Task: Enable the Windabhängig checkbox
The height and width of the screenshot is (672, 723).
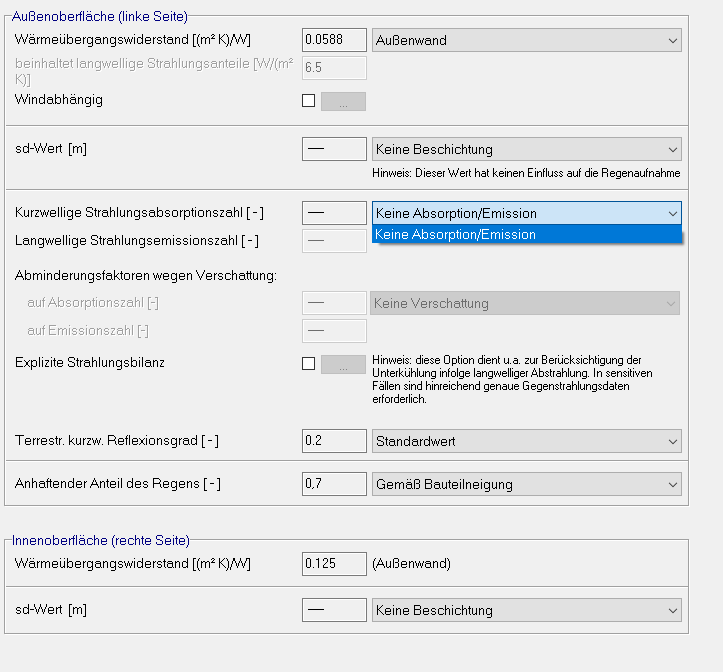Action: pos(308,100)
